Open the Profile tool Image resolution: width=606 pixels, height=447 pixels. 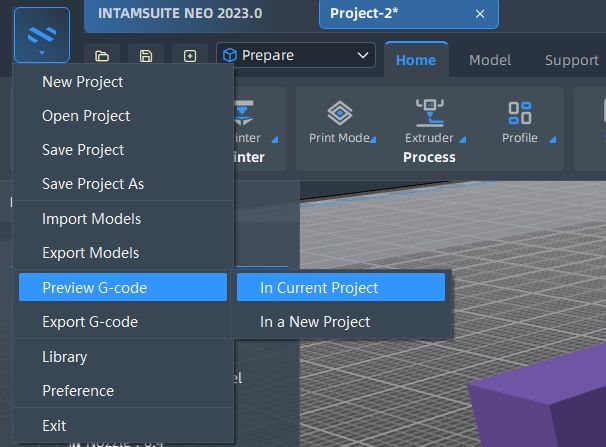click(x=520, y=122)
